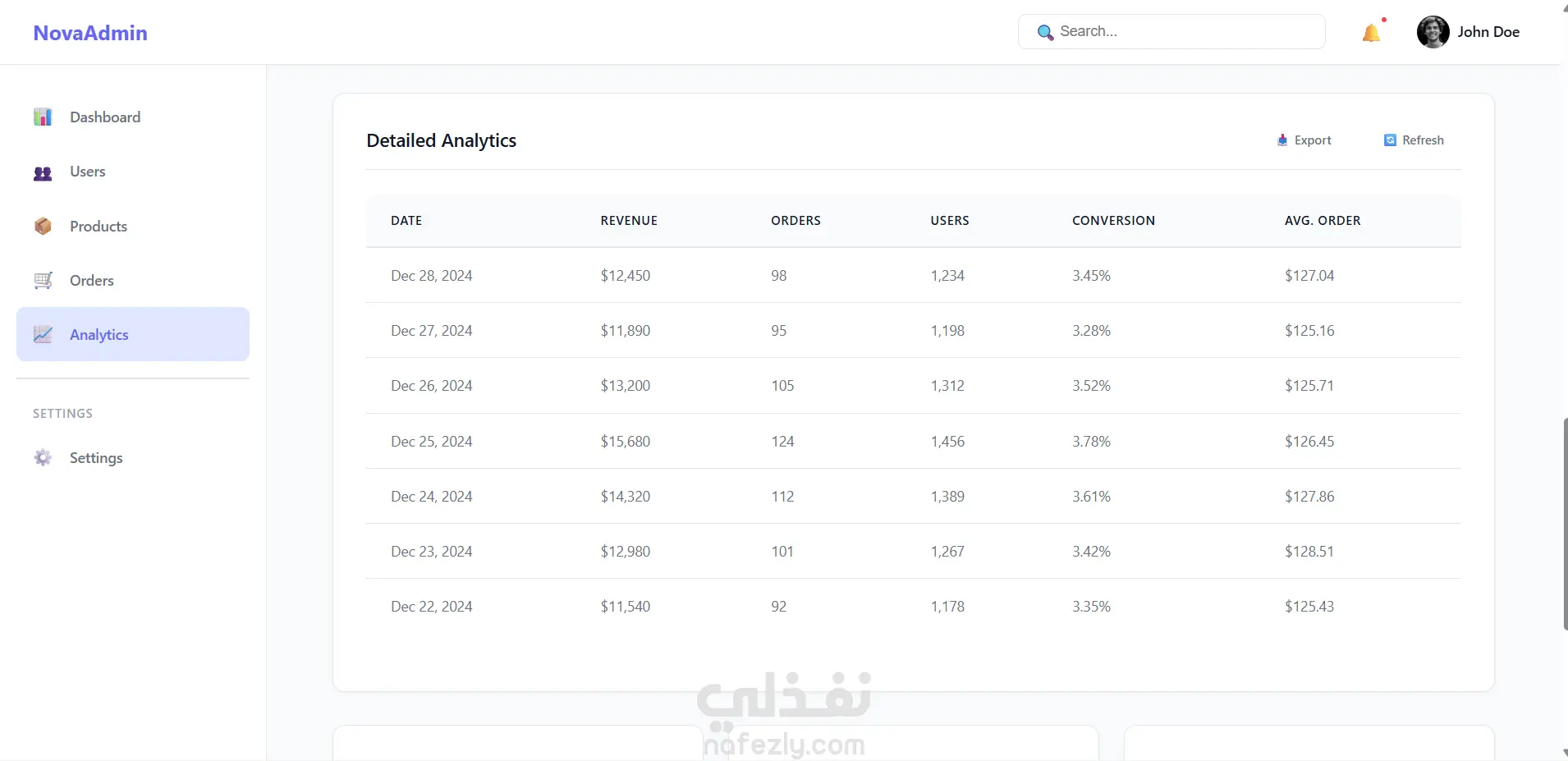1568x761 pixels.
Task: Click the Dashboard bar chart icon
Action: click(x=43, y=117)
